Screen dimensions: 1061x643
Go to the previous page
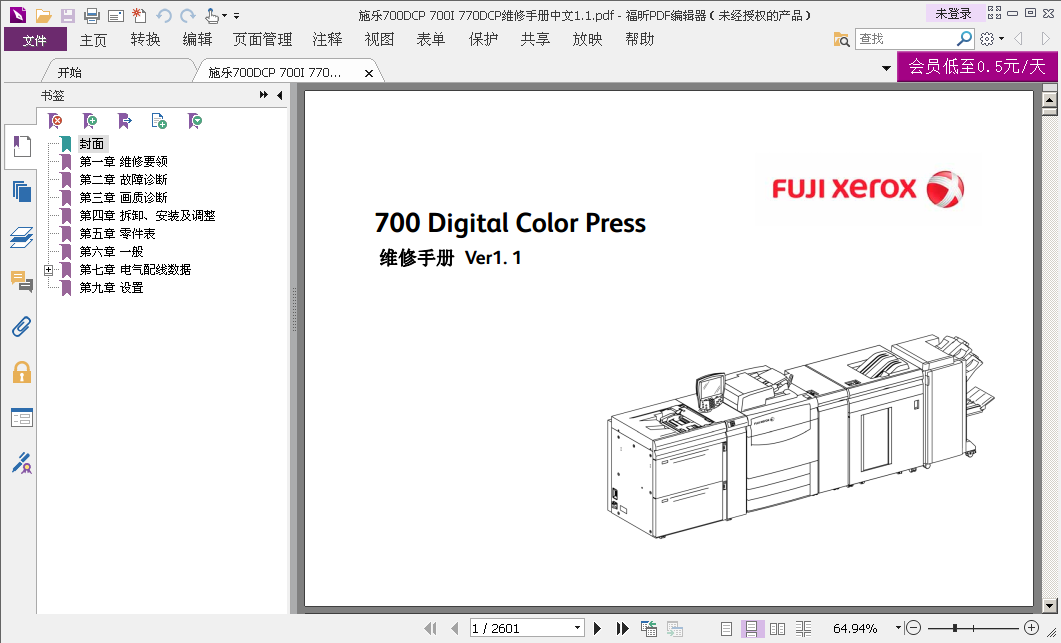coord(455,629)
